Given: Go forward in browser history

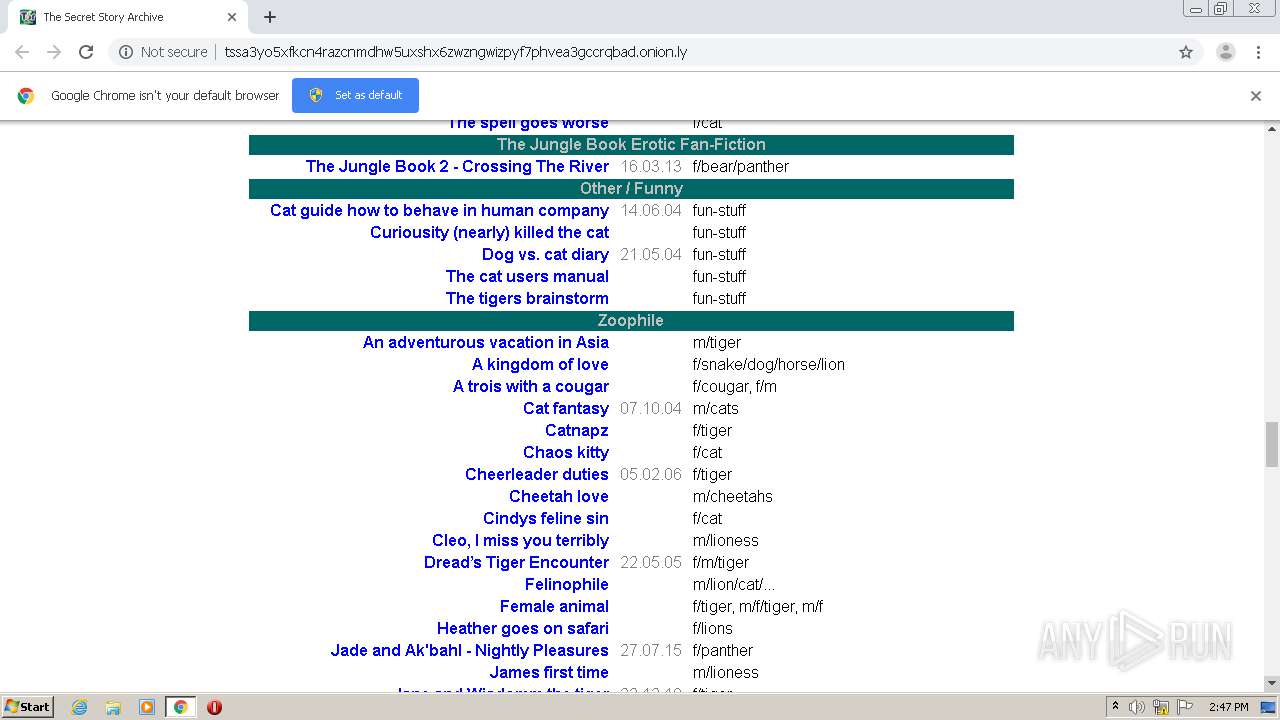Looking at the screenshot, I should coord(54,52).
